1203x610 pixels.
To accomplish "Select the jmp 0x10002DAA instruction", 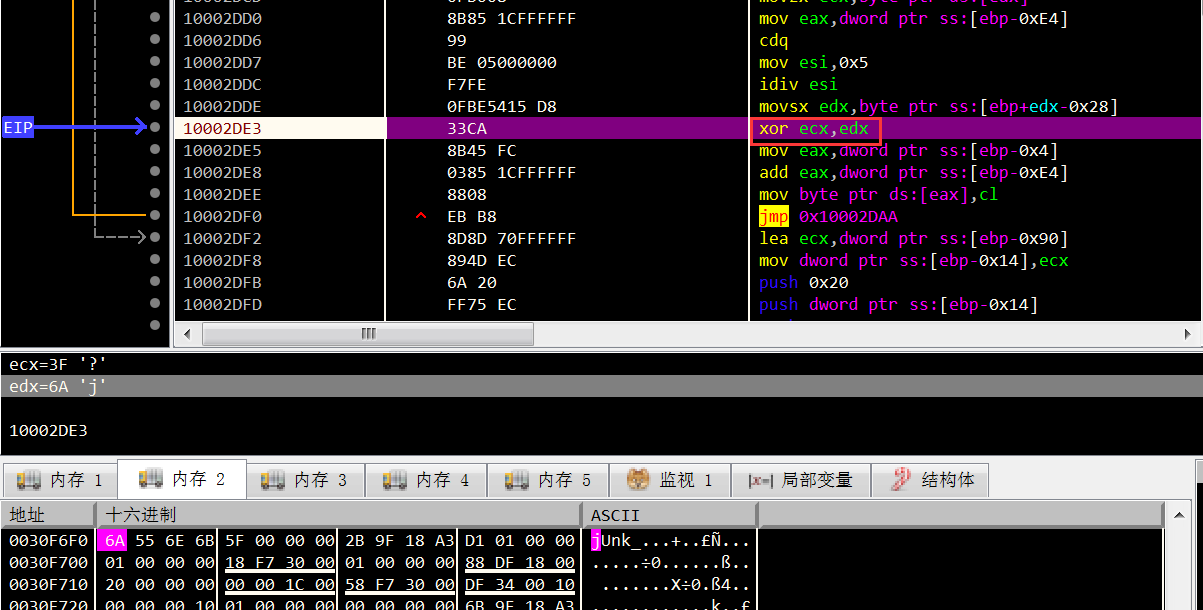I will click(x=828, y=216).
